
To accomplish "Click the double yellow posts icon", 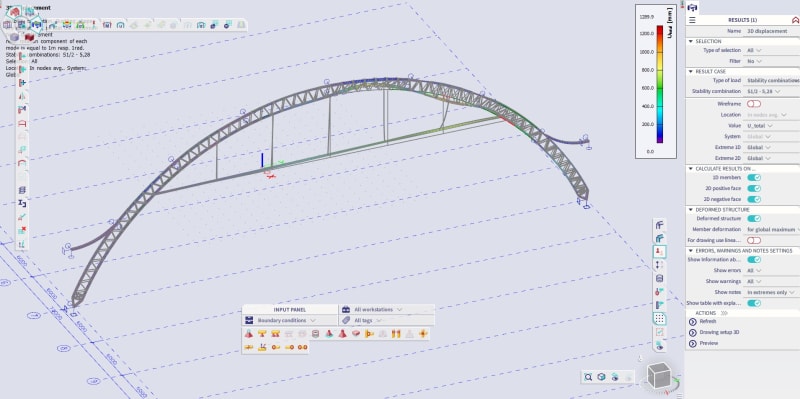I will (x=396, y=334).
